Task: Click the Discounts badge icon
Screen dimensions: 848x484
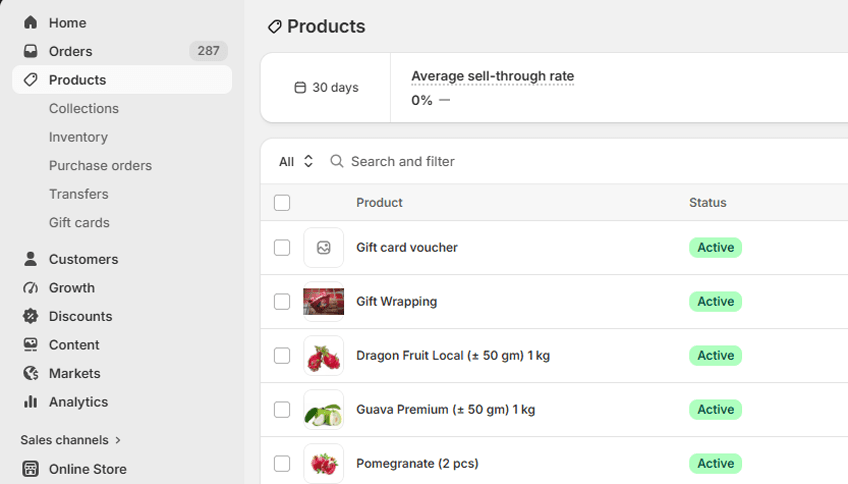Action: [30, 316]
